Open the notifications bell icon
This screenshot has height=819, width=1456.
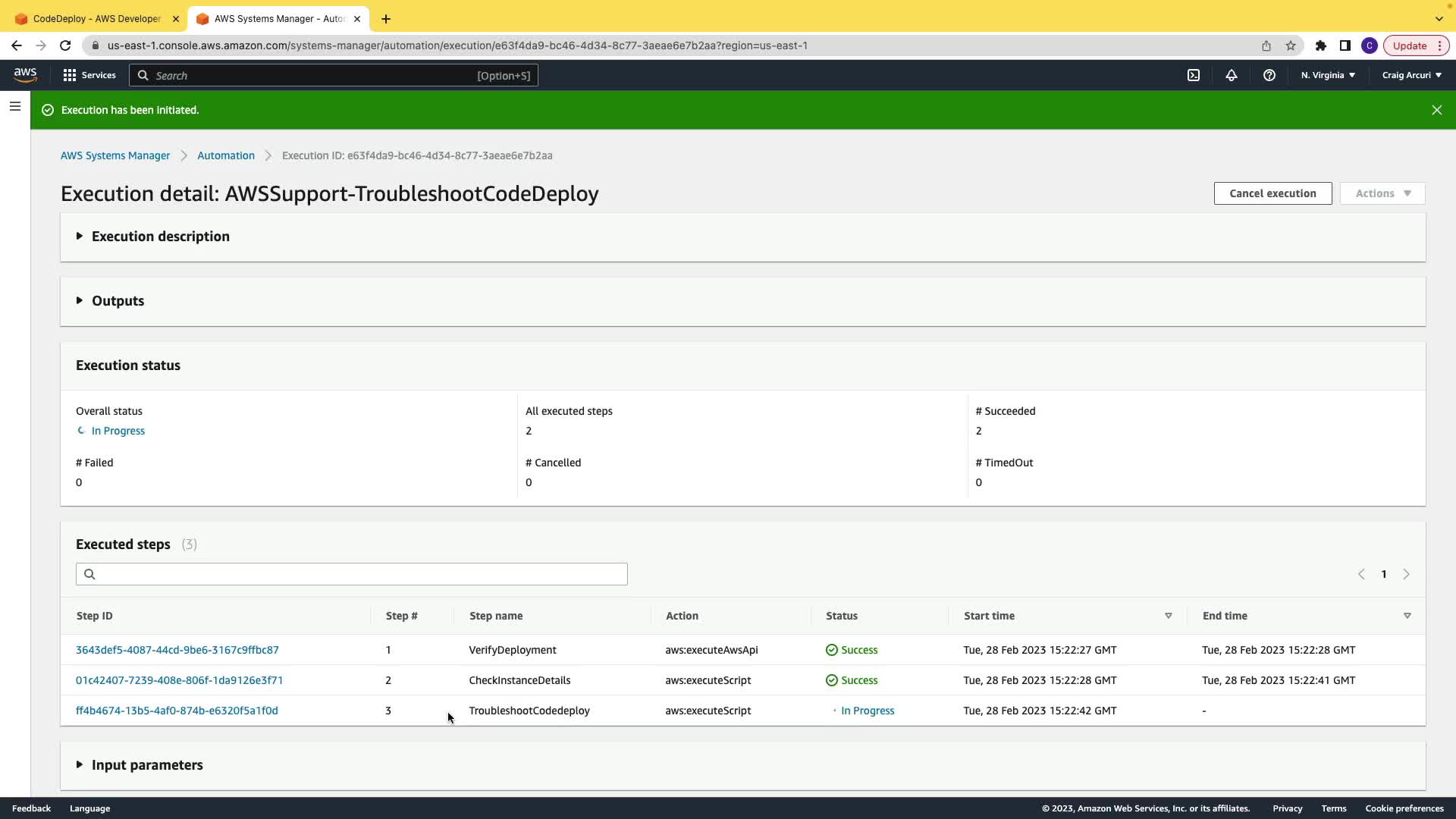tap(1232, 75)
